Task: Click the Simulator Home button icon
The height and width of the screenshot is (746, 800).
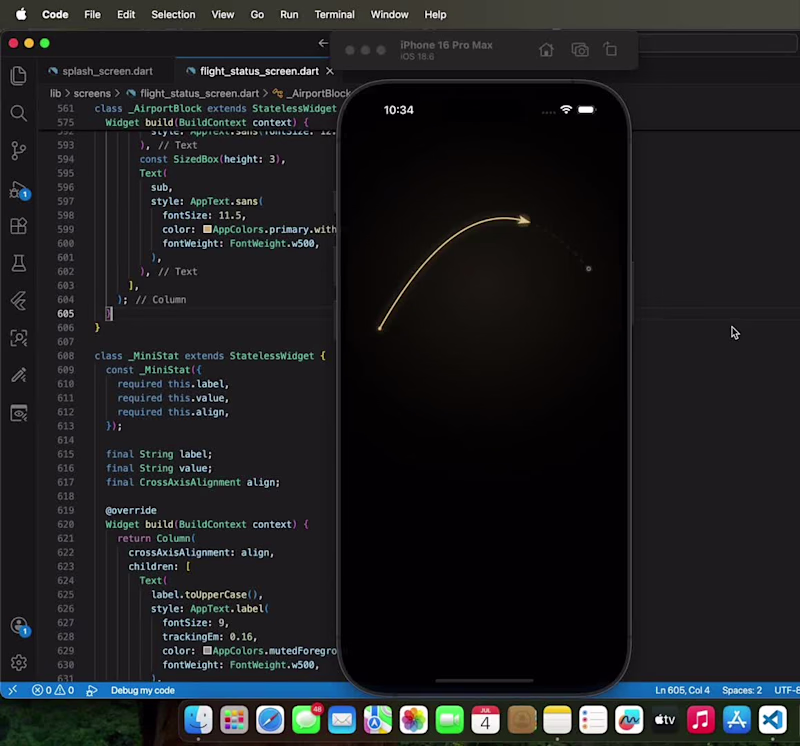Action: coord(546,49)
